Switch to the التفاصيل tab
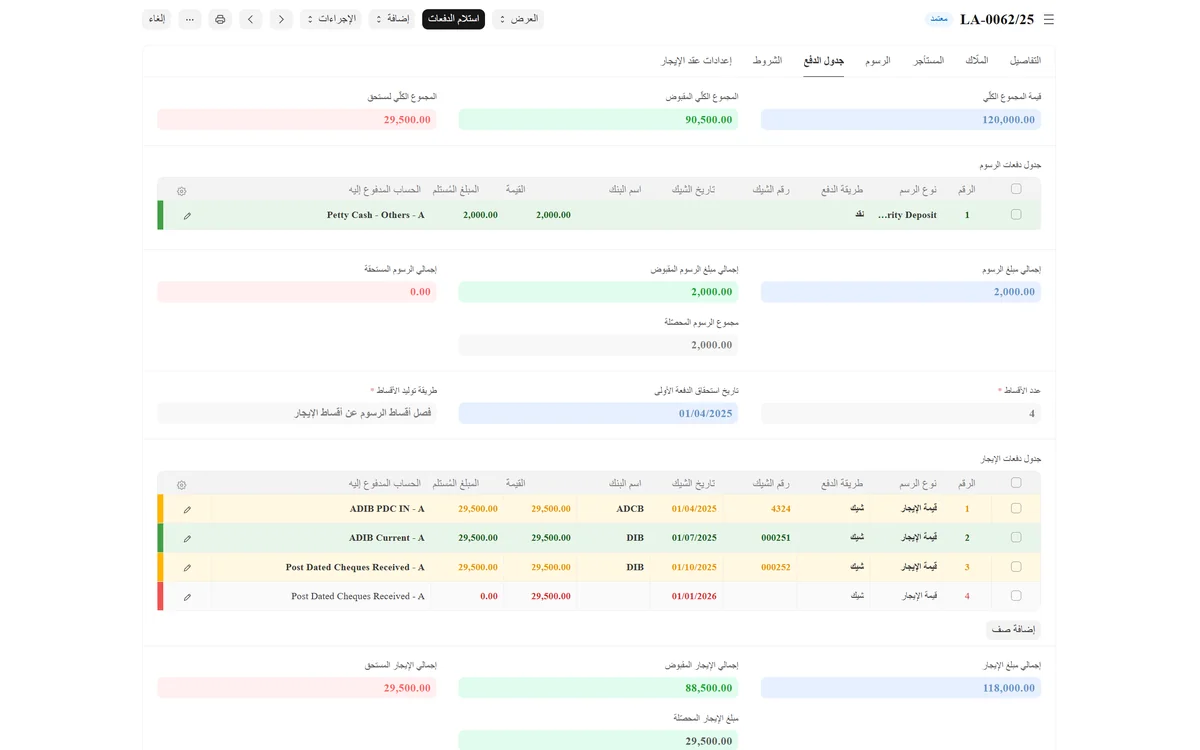This screenshot has height=750, width=1200. [1025, 61]
